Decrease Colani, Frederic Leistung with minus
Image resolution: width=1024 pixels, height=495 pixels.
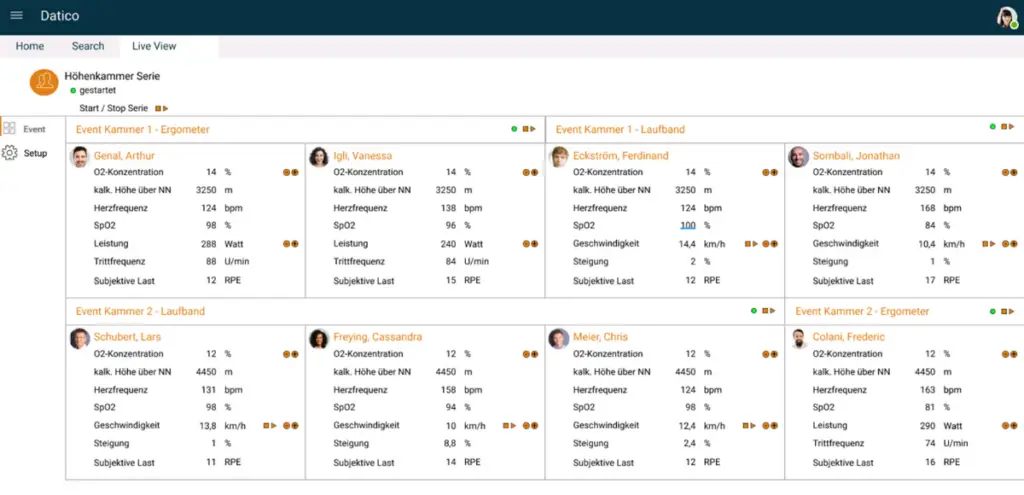pos(1005,426)
